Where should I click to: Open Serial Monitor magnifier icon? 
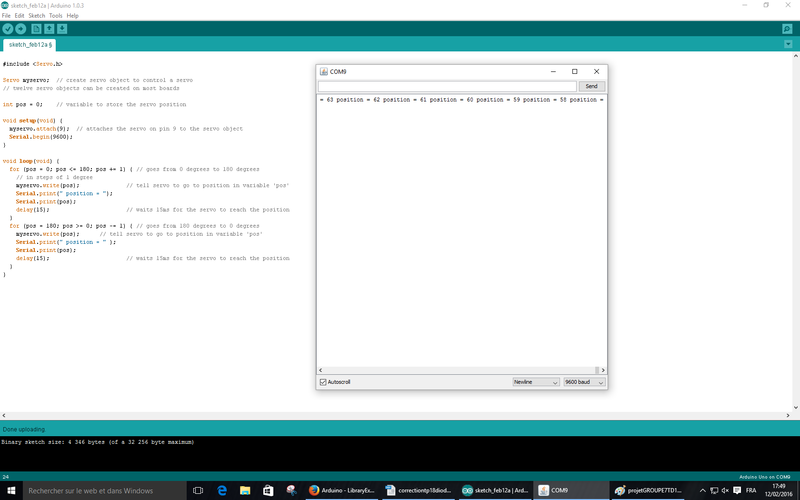click(787, 29)
